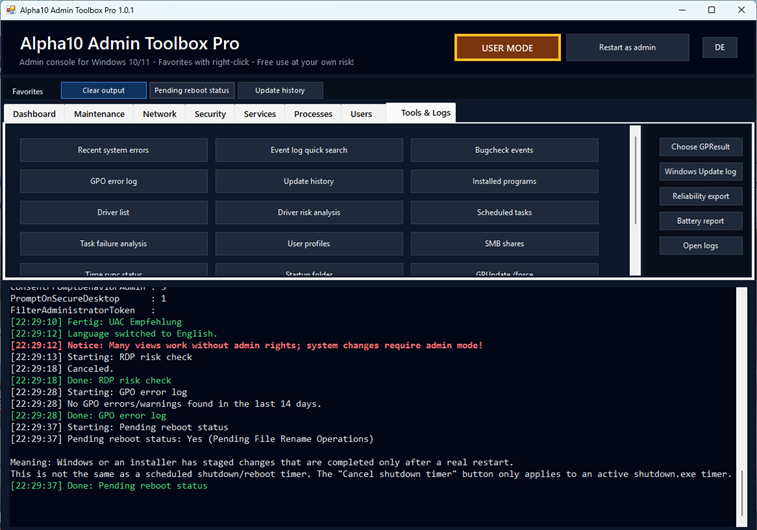The image size is (757, 530).
Task: List Installed programs
Action: coord(504,181)
